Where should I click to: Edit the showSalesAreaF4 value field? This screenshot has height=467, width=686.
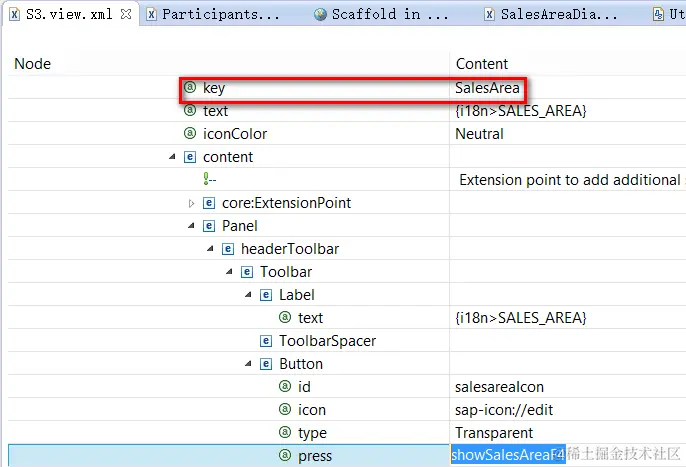coord(508,455)
